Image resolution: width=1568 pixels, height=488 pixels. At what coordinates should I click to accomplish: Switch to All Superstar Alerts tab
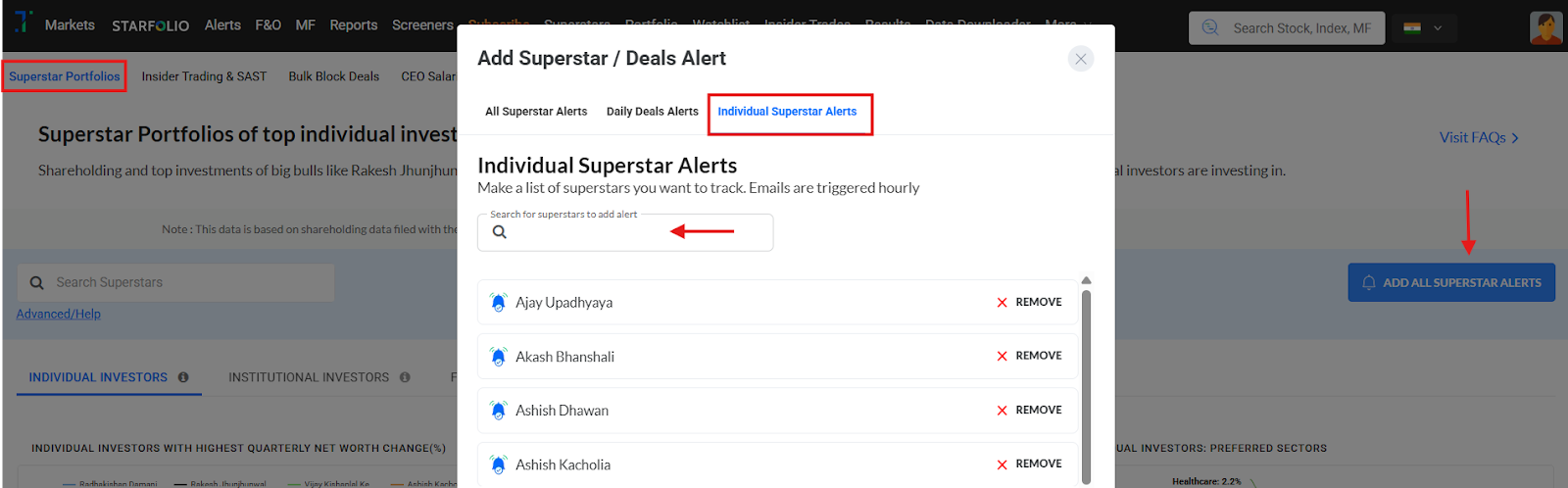[x=536, y=112]
